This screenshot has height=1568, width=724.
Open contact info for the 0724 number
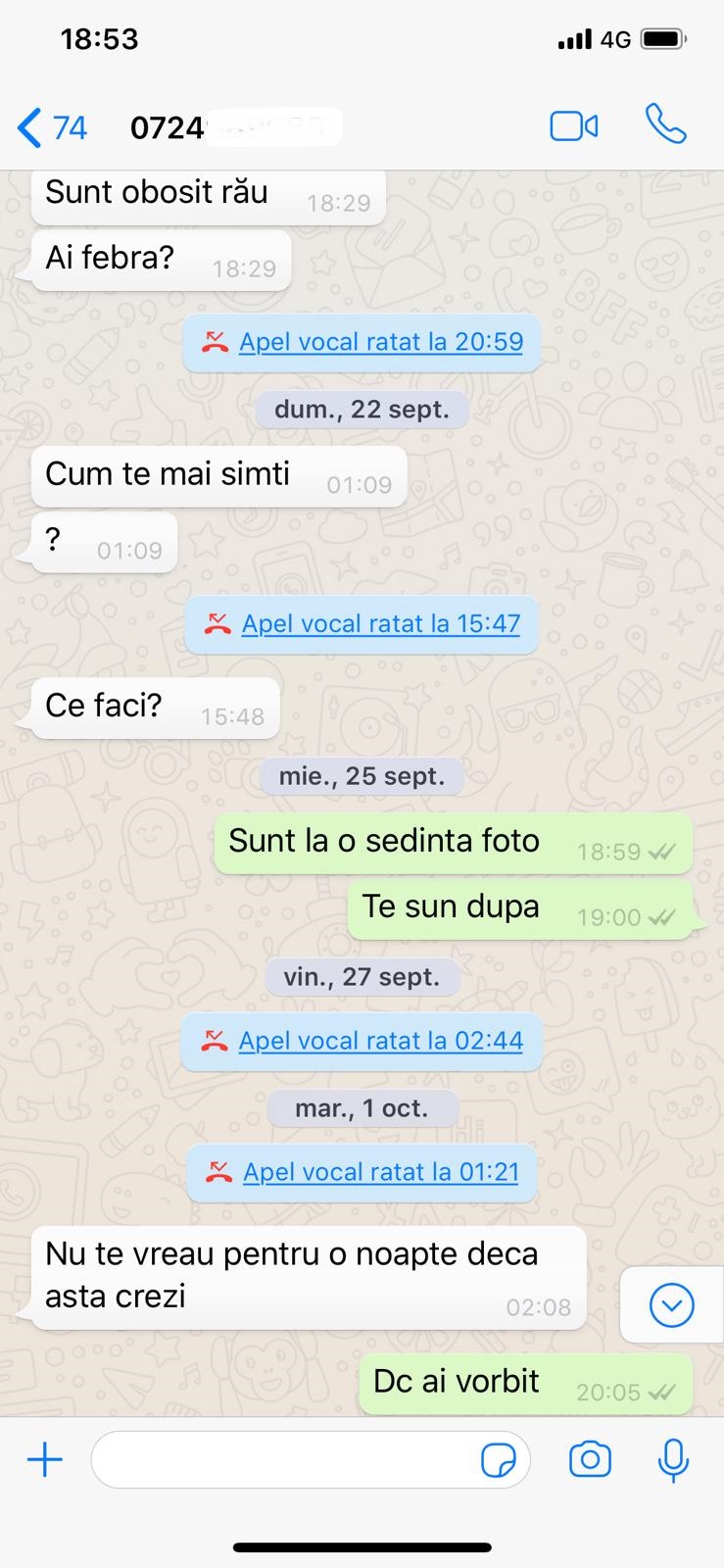point(236,127)
